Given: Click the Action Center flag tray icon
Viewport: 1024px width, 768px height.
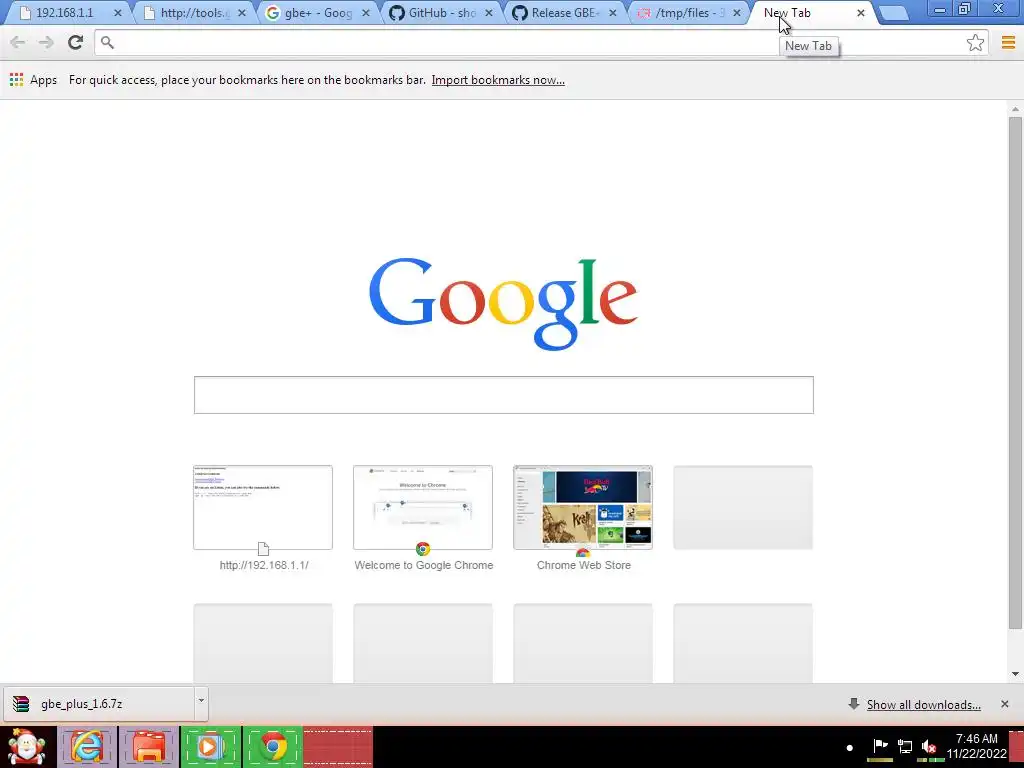Looking at the screenshot, I should click(880, 747).
